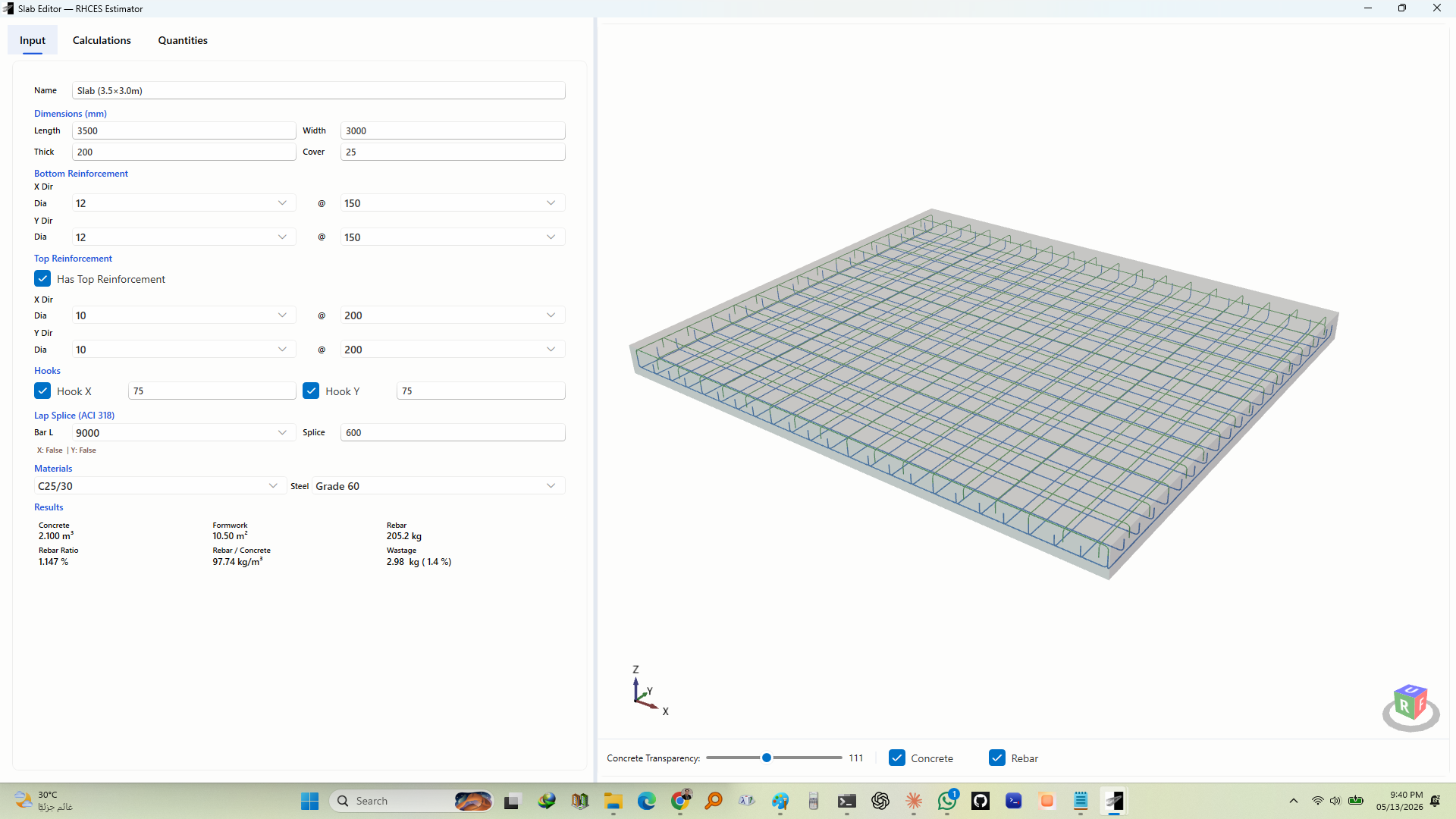This screenshot has height=819, width=1456.
Task: Open WhatsApp from the taskbar
Action: click(x=947, y=801)
